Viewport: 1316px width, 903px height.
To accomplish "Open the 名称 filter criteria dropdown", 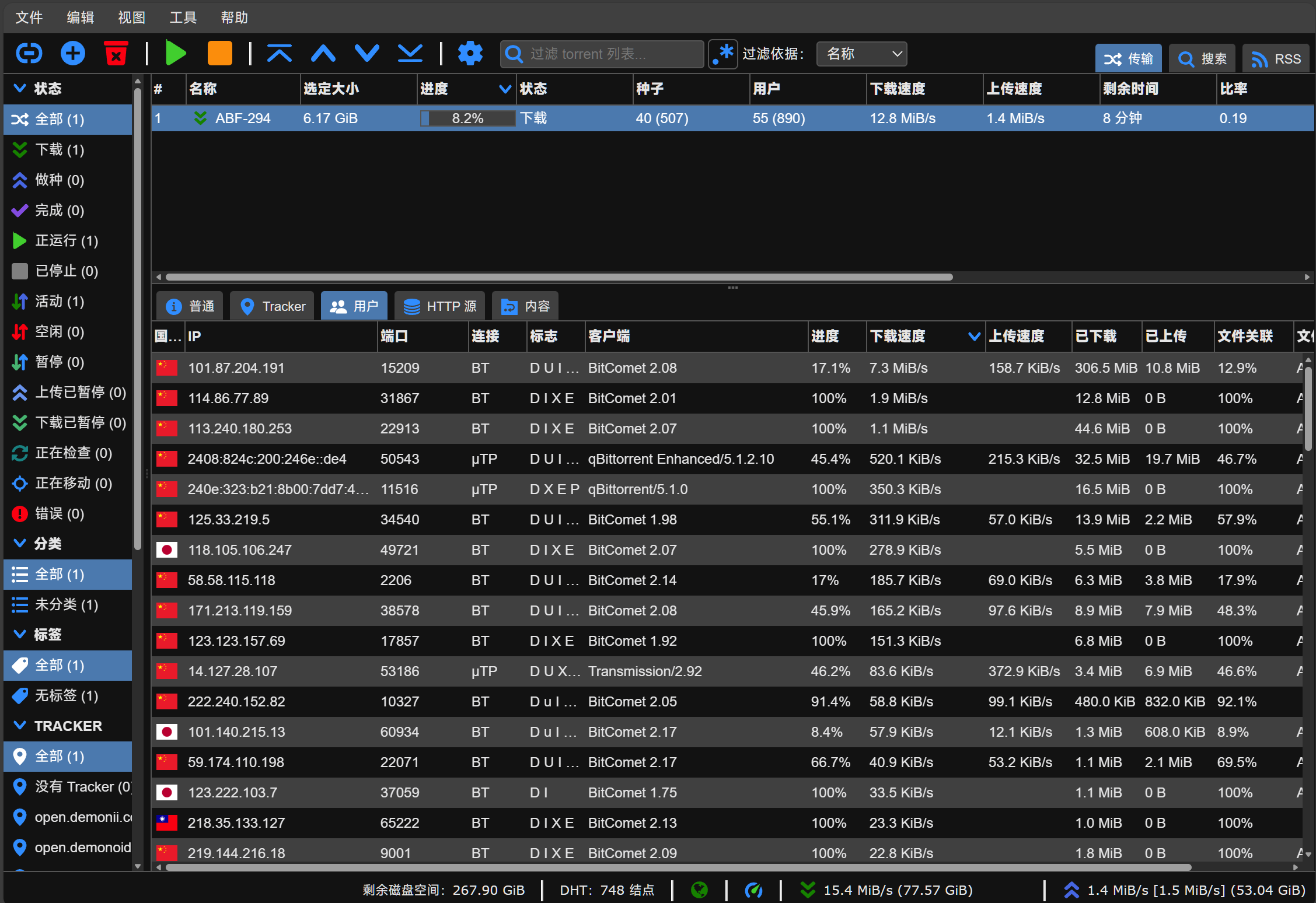I will click(861, 54).
